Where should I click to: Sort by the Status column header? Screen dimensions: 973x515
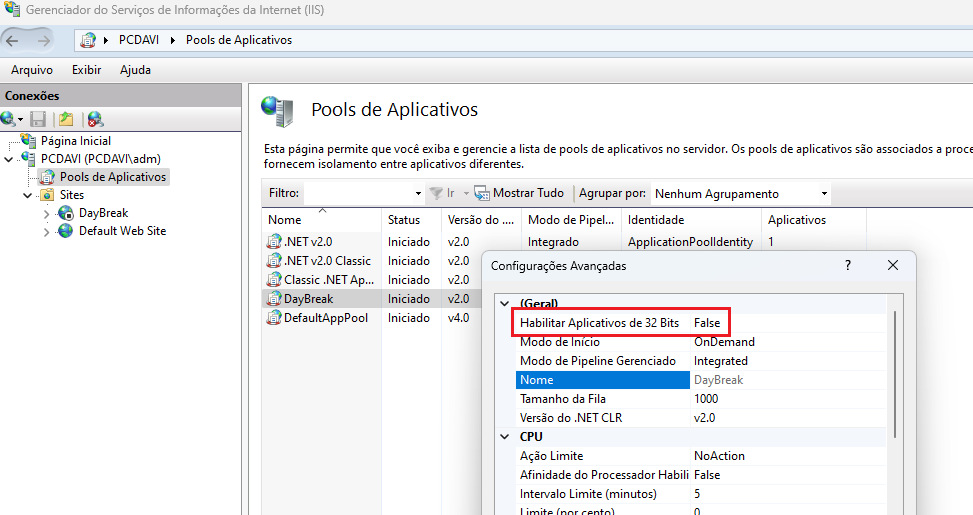click(x=411, y=220)
